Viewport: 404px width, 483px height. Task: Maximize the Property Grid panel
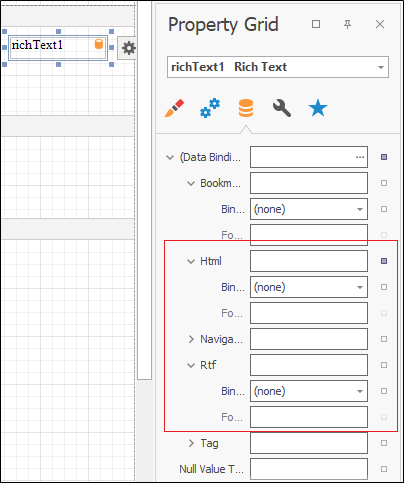(316, 24)
